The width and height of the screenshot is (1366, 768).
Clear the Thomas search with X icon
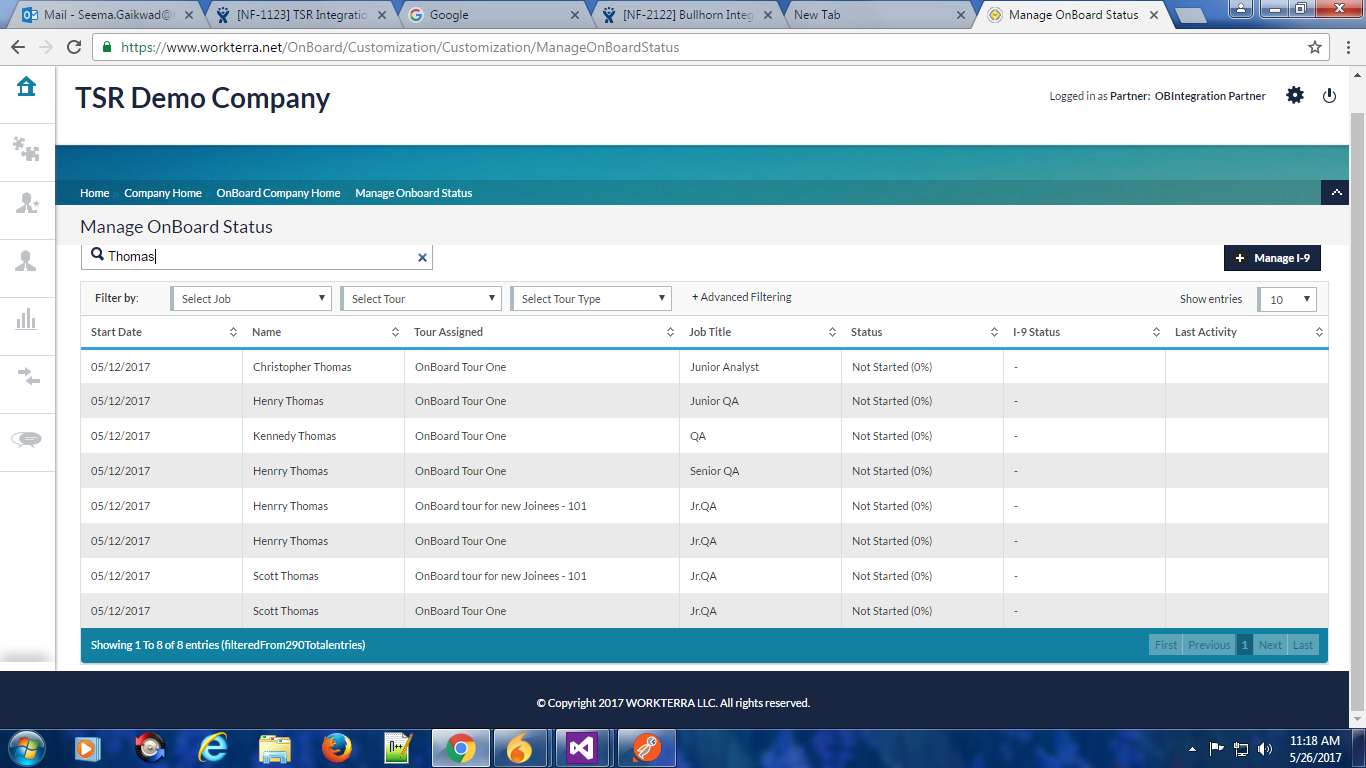(422, 257)
